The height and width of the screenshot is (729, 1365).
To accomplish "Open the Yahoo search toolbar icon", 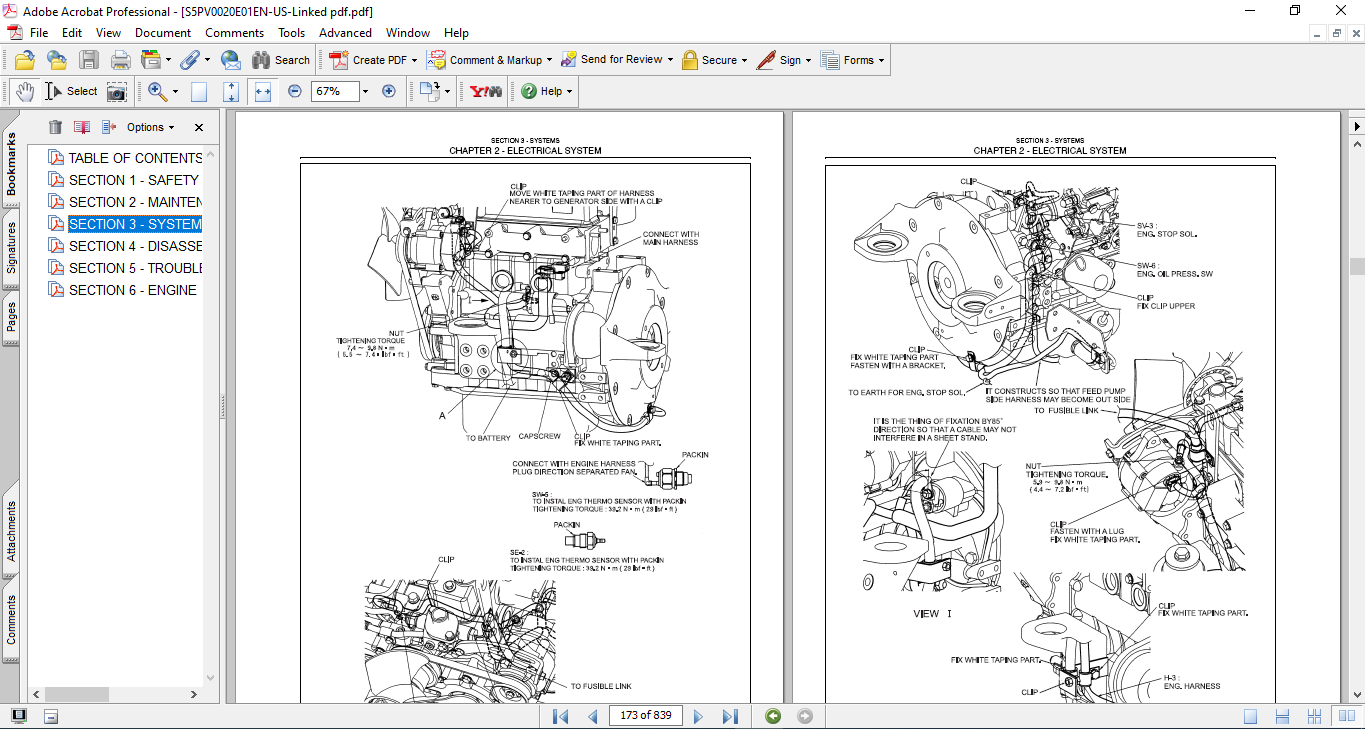I will pyautogui.click(x=486, y=91).
